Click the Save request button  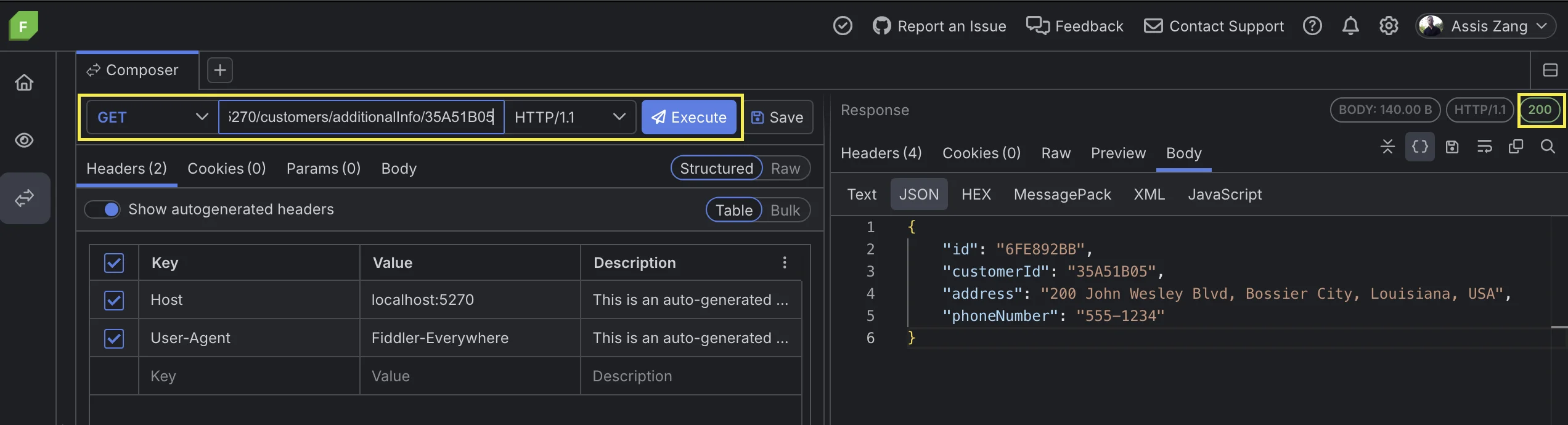click(x=777, y=117)
